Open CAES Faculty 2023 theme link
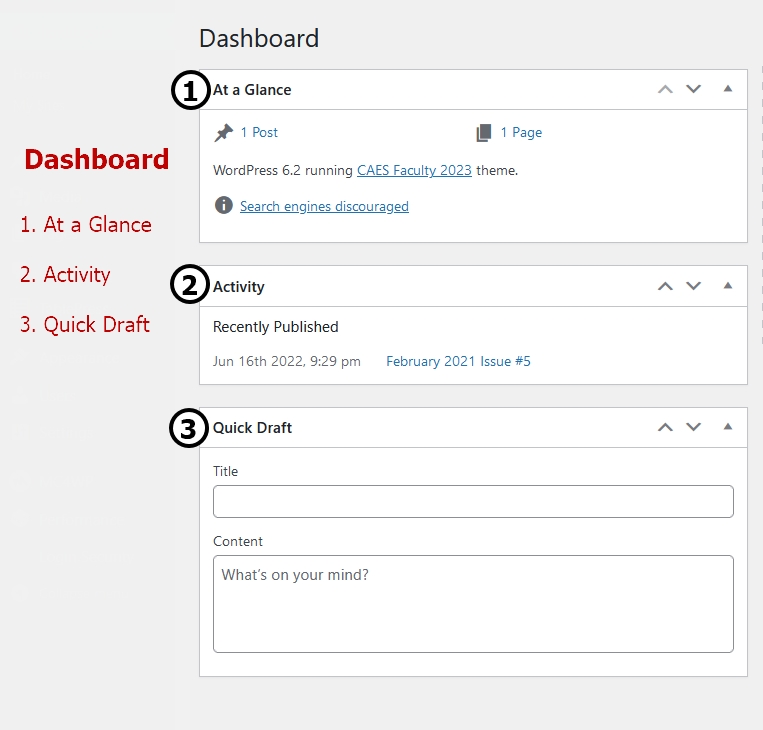 414,170
